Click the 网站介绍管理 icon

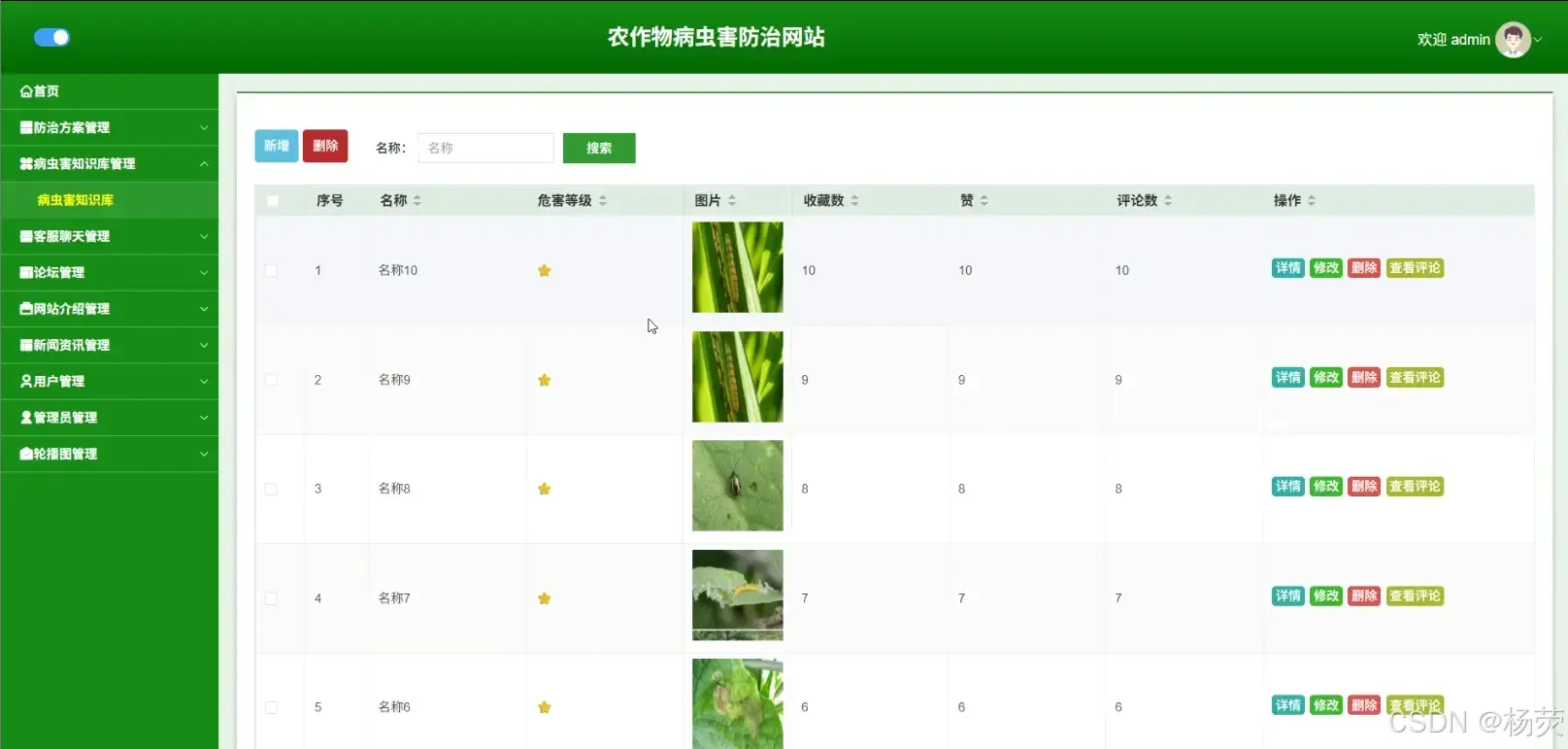tap(26, 309)
